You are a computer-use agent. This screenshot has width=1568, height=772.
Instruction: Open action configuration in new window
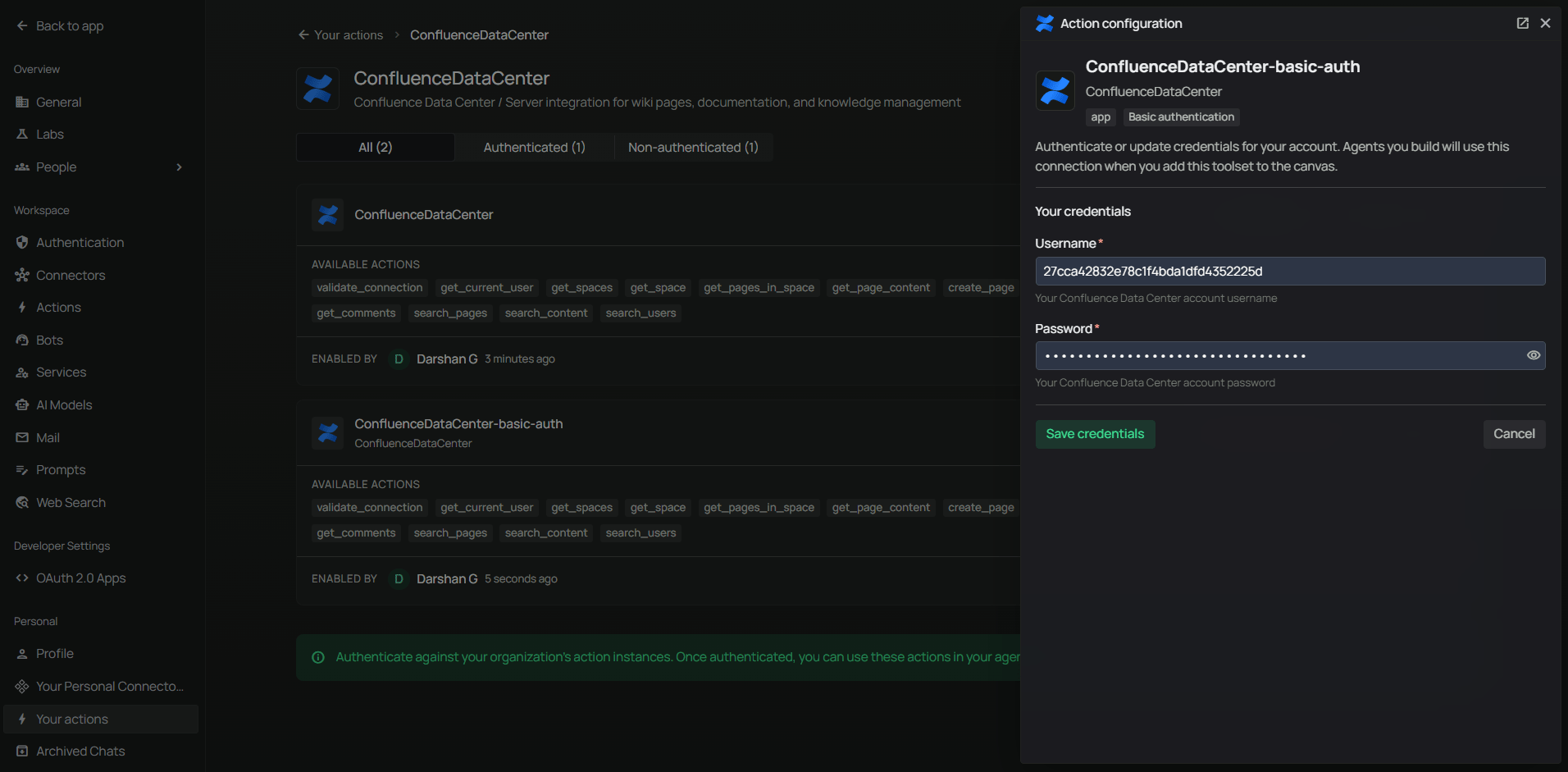pos(1523,24)
